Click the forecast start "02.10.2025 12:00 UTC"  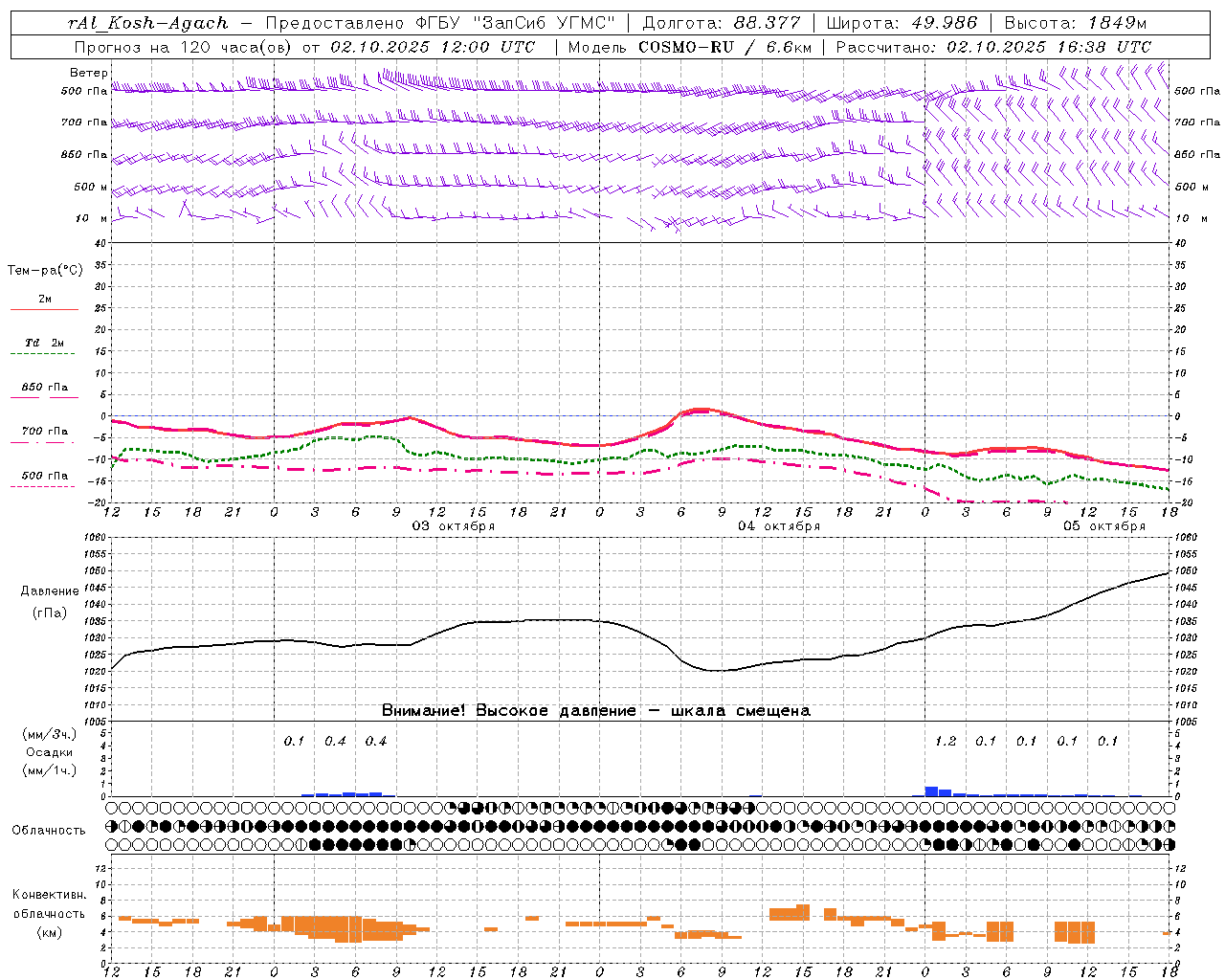[433, 47]
